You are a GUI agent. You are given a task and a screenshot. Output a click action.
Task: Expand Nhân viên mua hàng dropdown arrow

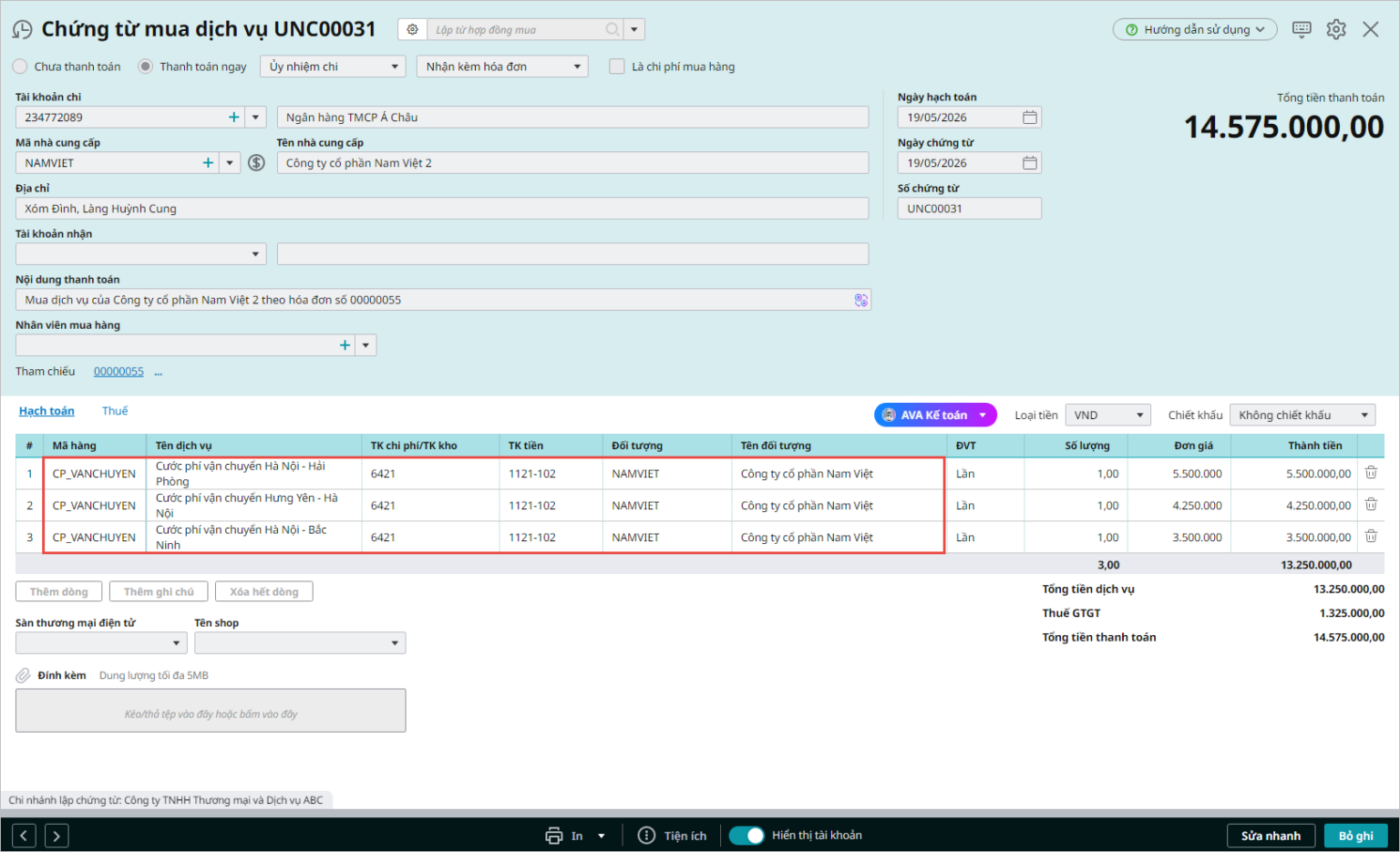pyautogui.click(x=365, y=344)
